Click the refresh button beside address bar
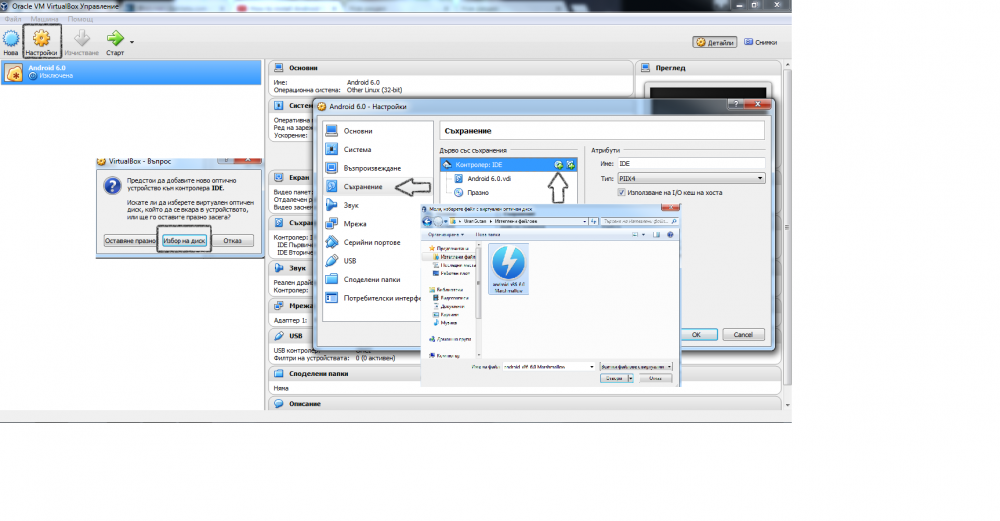This screenshot has height=521, width=1000. point(594,221)
